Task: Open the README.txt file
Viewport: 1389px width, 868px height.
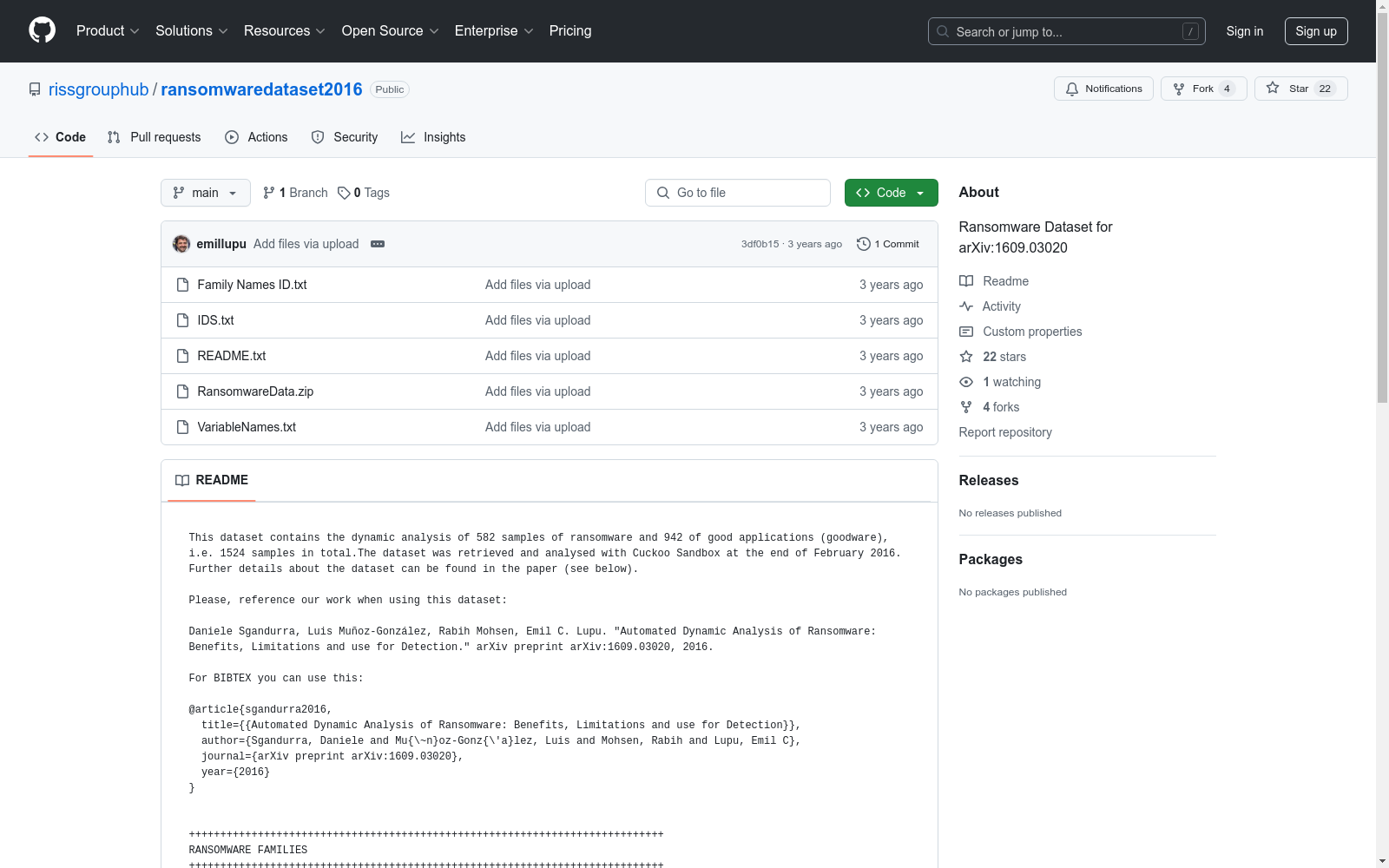Action: [232, 356]
